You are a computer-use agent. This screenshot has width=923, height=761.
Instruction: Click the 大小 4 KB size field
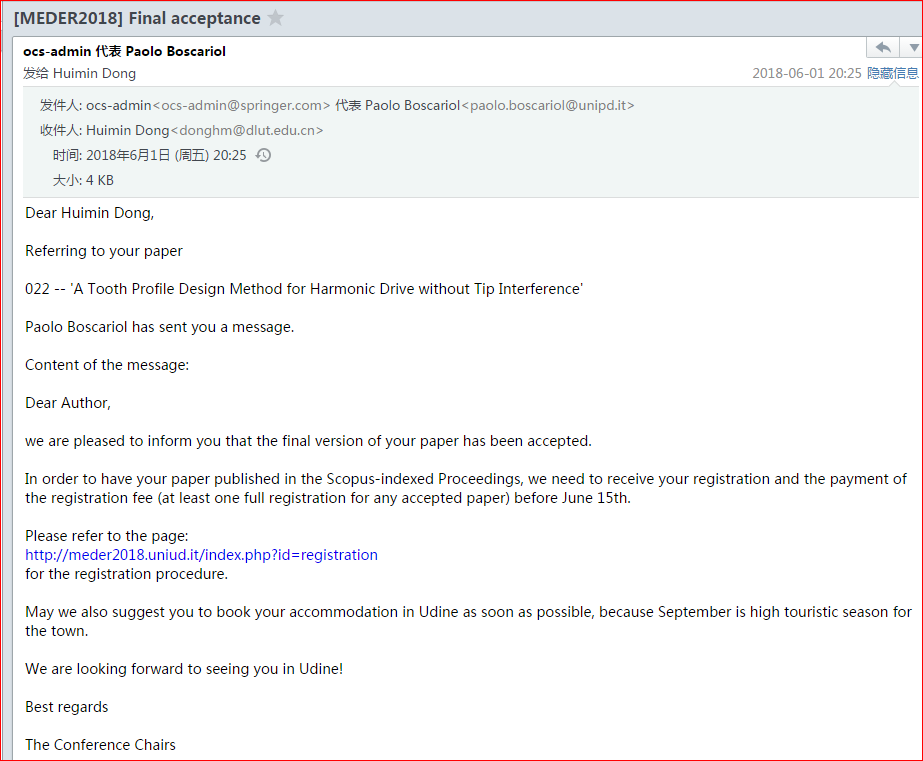(83, 180)
